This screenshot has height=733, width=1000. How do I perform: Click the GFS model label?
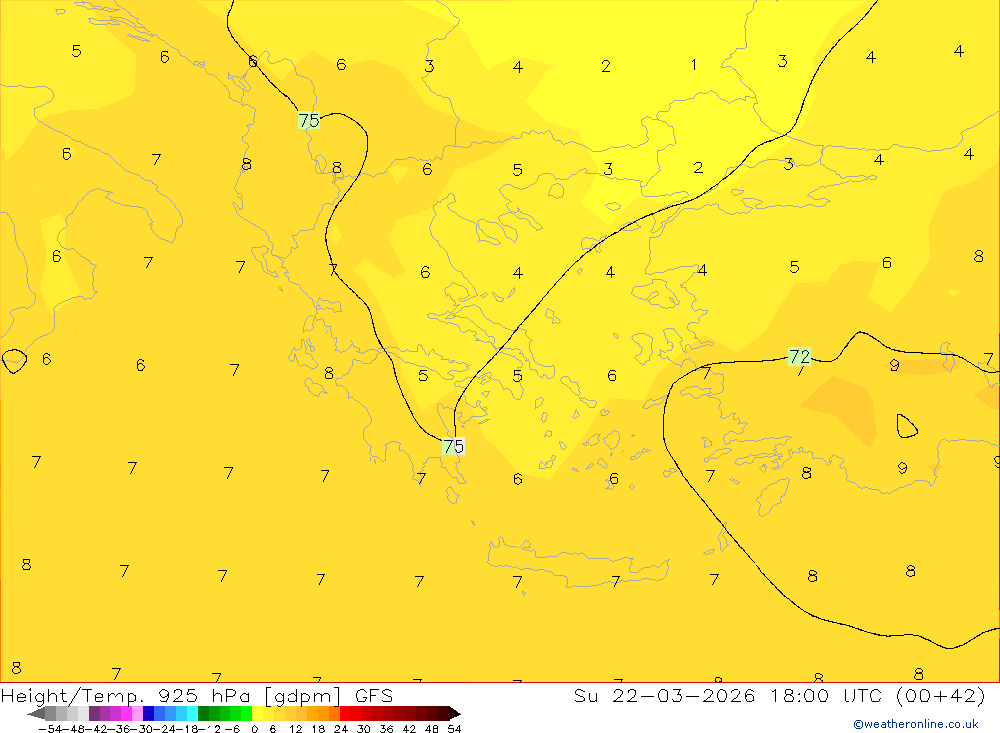374,695
